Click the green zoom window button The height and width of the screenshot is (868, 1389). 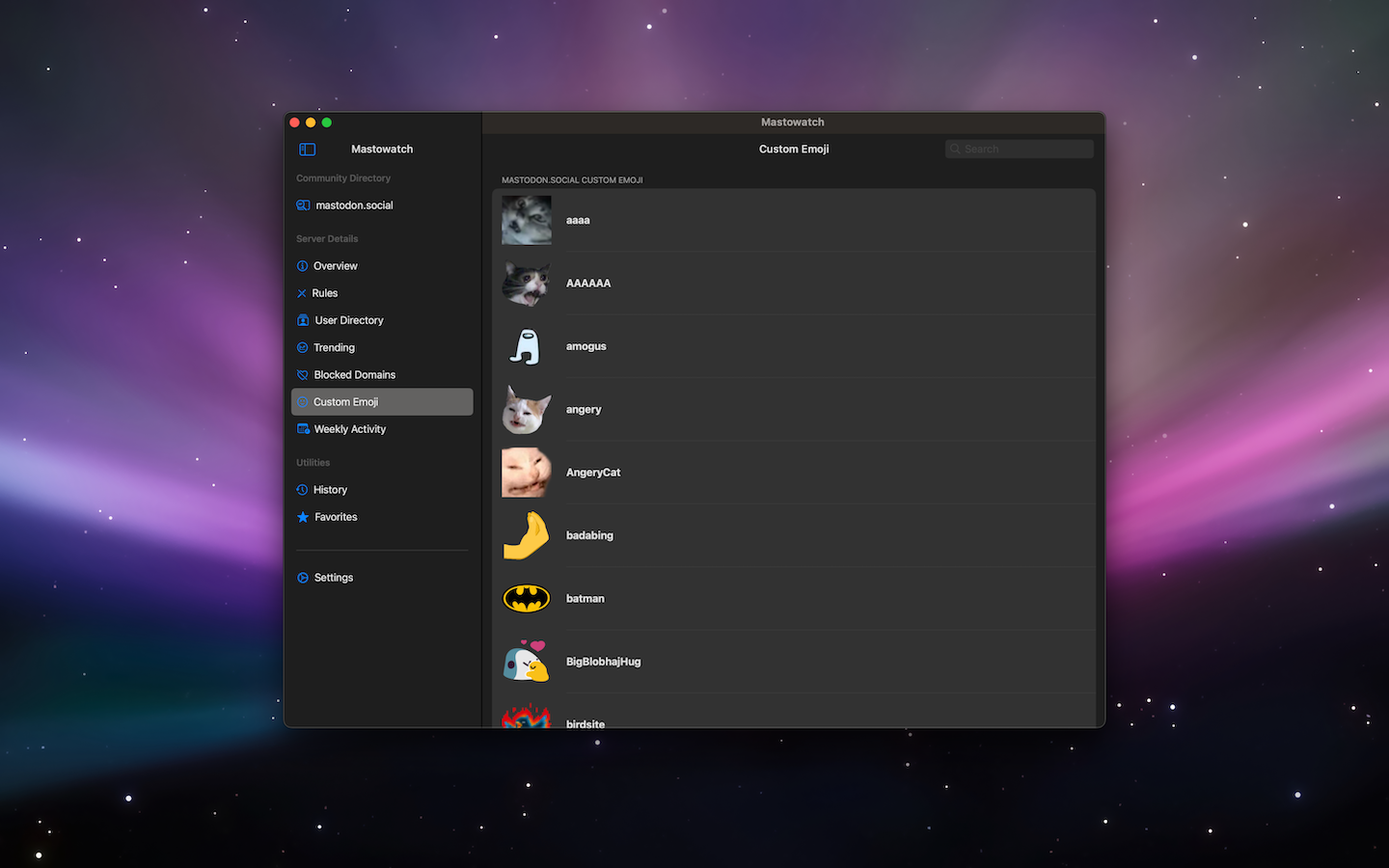coord(327,122)
